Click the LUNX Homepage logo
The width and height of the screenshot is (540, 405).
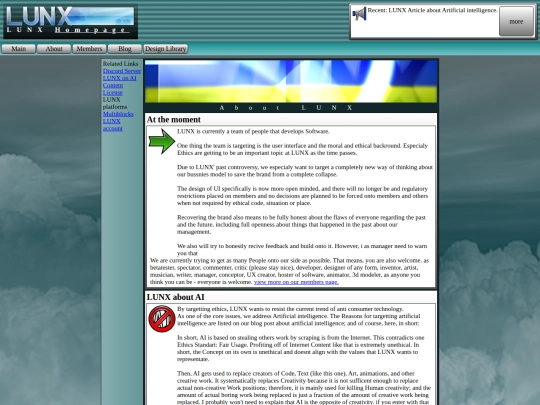pyautogui.click(x=71, y=21)
